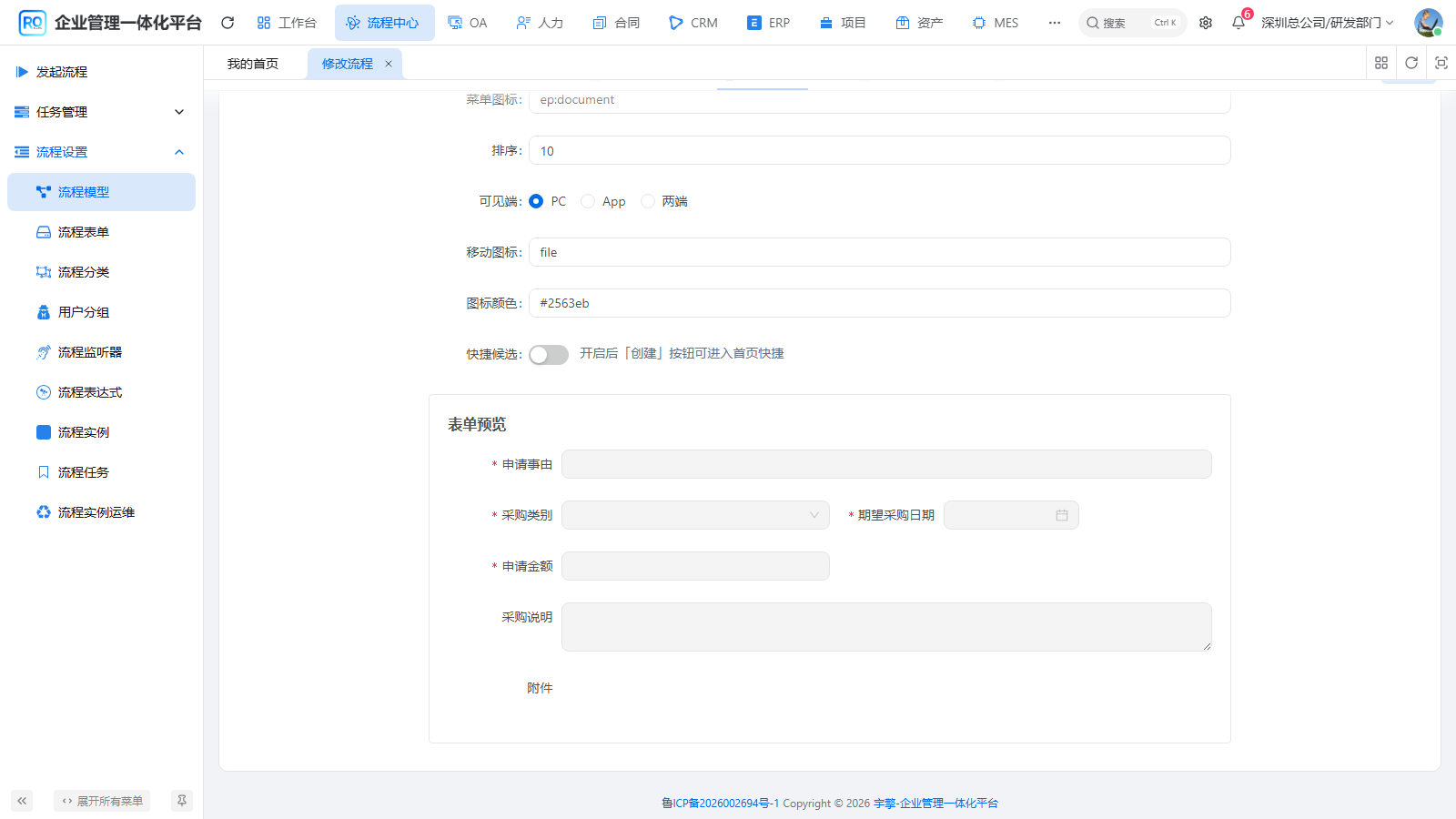Collapse the sidebar with double-arrow icon
This screenshot has width=1456, height=819.
[x=22, y=801]
